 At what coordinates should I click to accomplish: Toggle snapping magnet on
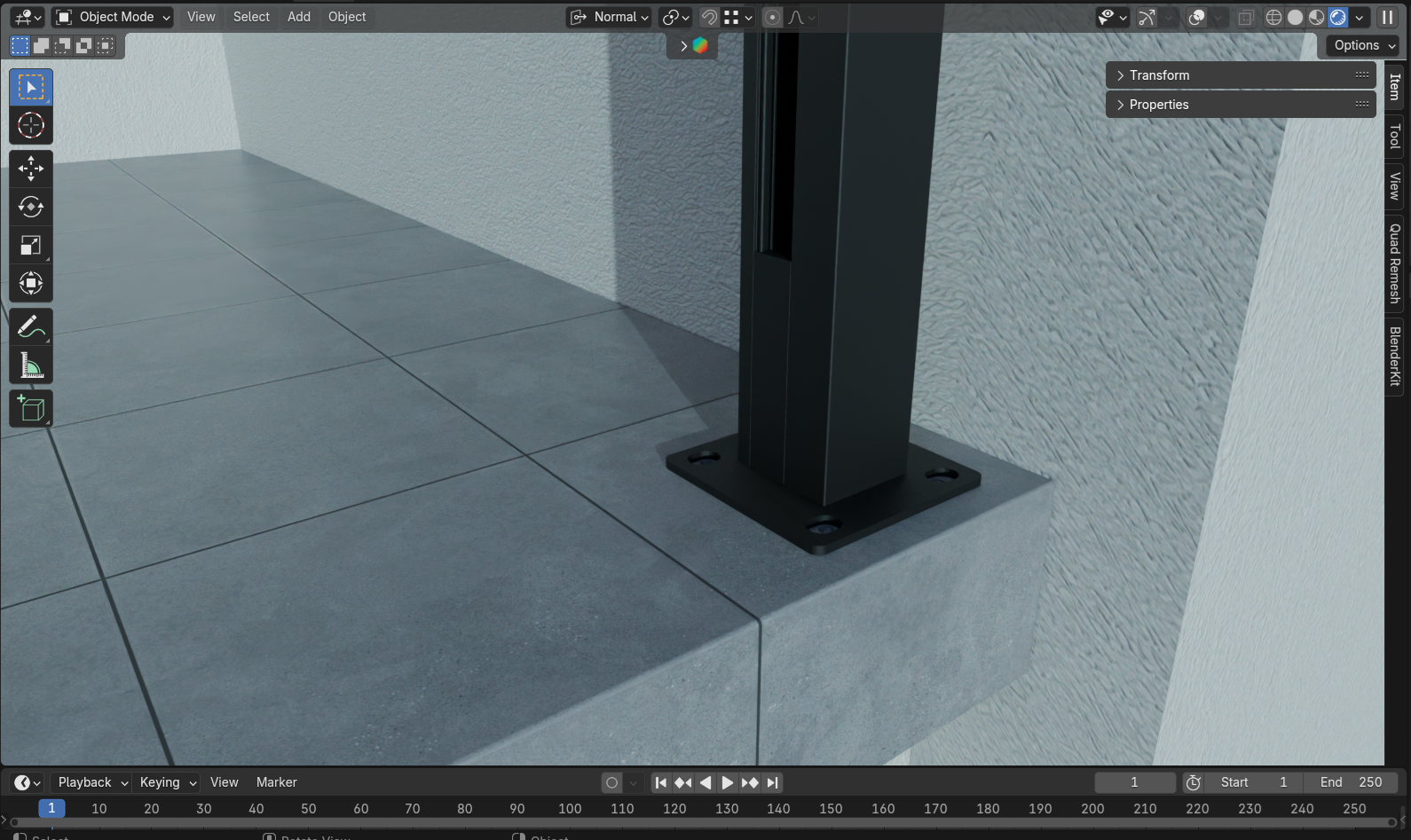(x=709, y=17)
